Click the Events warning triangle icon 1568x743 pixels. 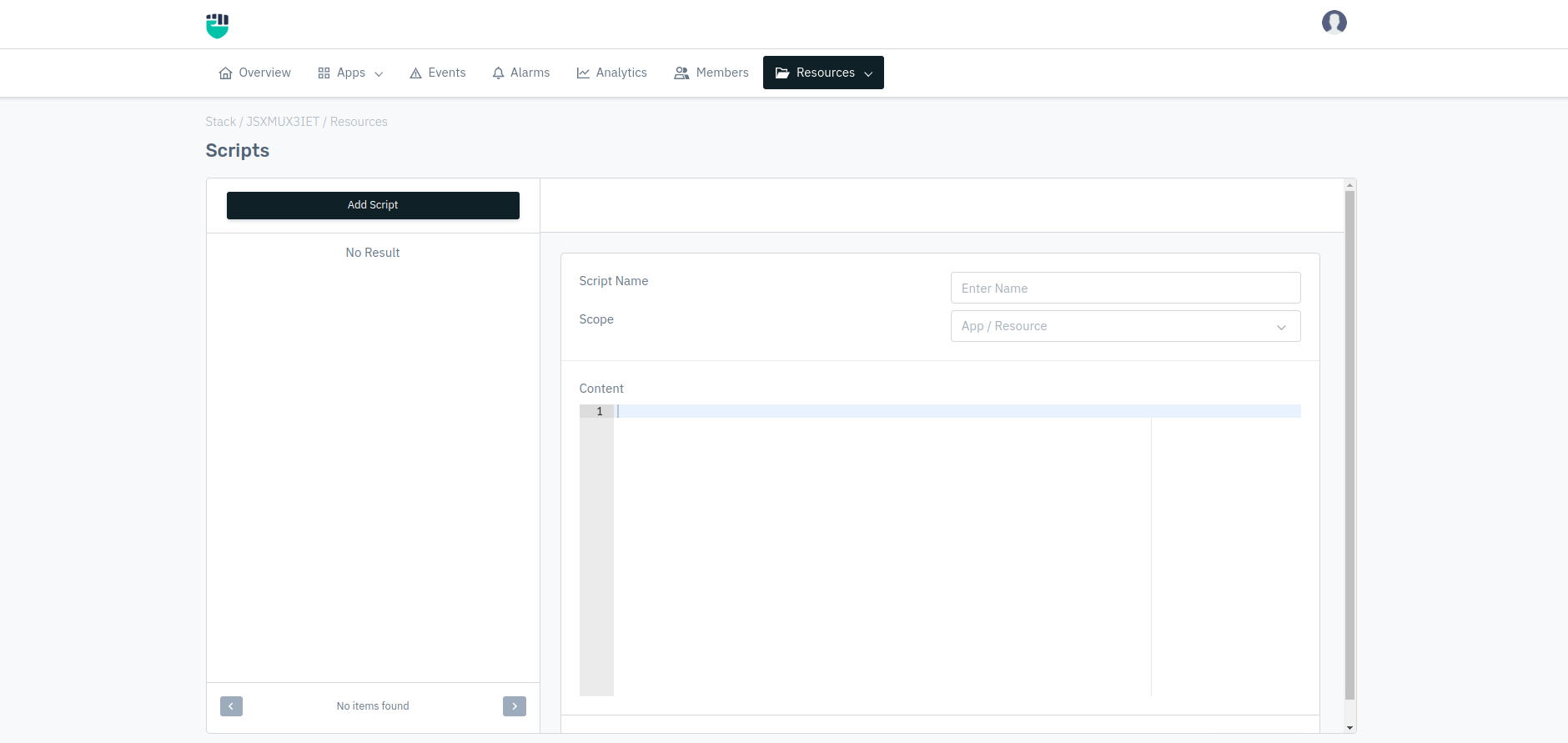pos(415,73)
